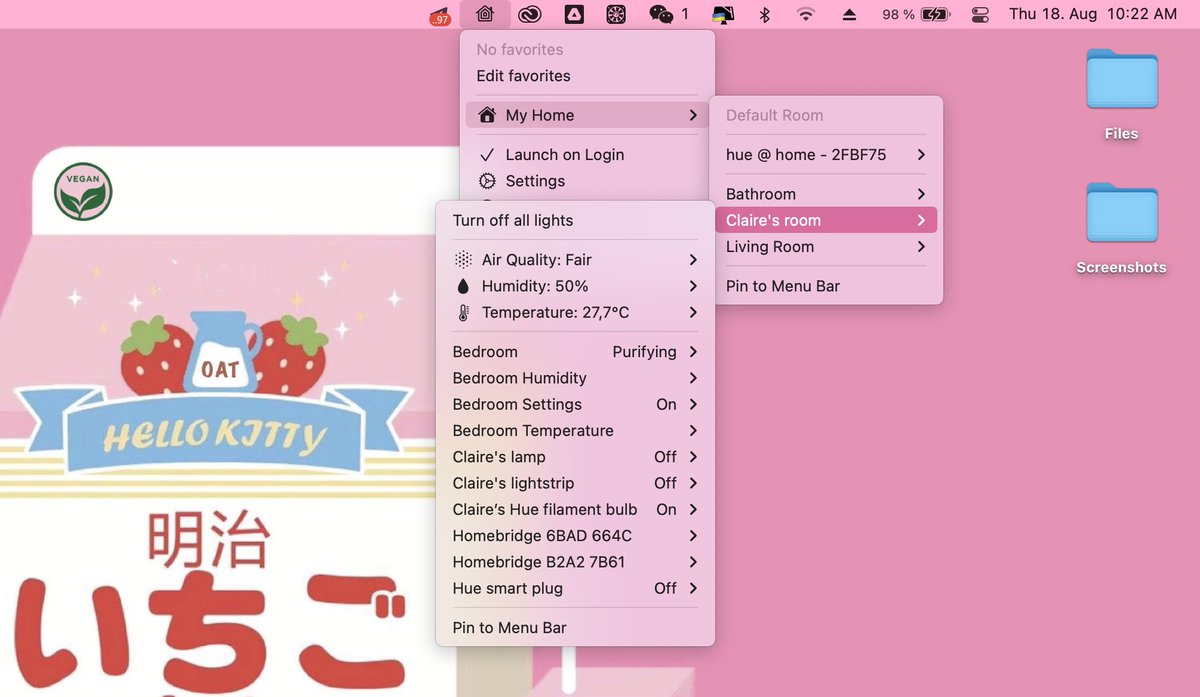Open the Bluetooth menu
This screenshot has height=697, width=1200.
[x=765, y=14]
